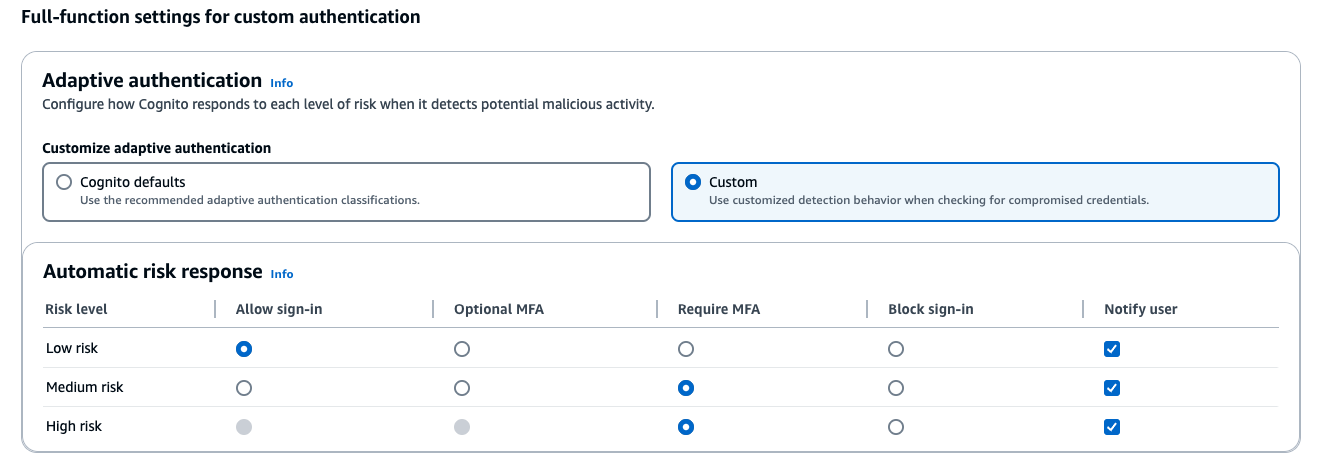This screenshot has height=464, width=1321.
Task: Click the Medium risk row label
Action: point(85,388)
